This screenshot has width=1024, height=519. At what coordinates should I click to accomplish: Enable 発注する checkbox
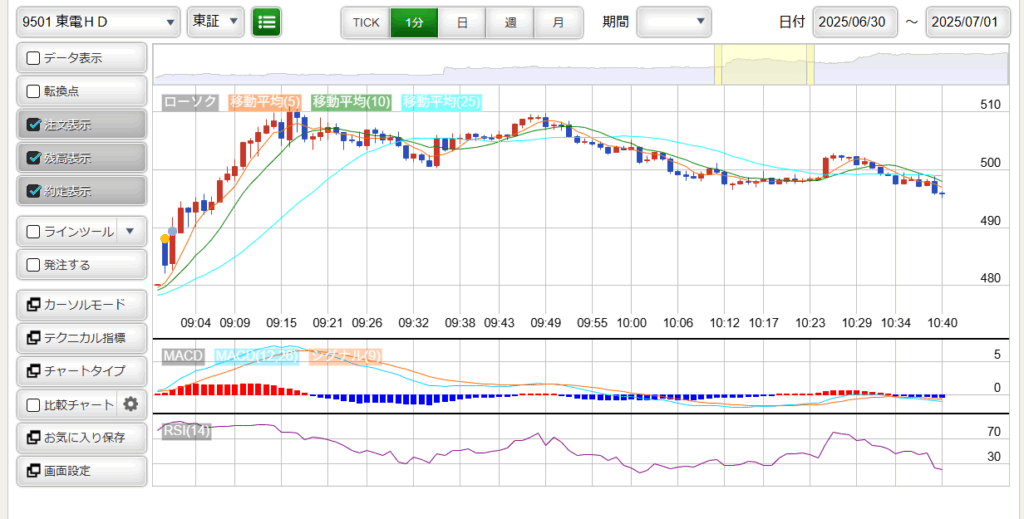[33, 265]
